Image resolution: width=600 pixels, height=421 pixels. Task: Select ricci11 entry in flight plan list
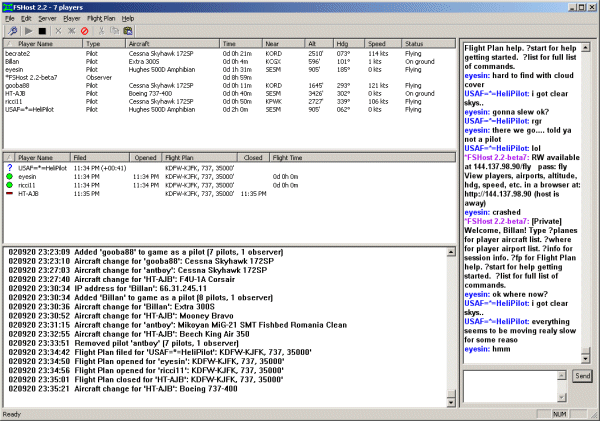coord(230,185)
